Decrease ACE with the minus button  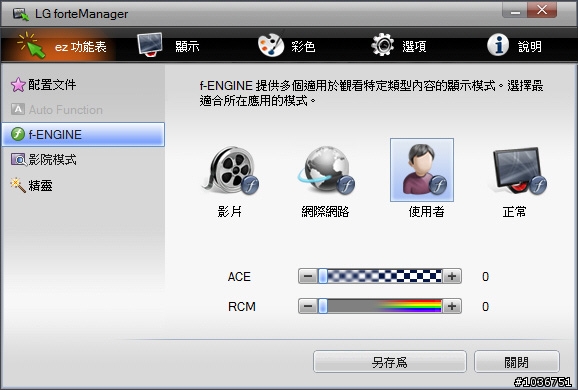tap(308, 276)
